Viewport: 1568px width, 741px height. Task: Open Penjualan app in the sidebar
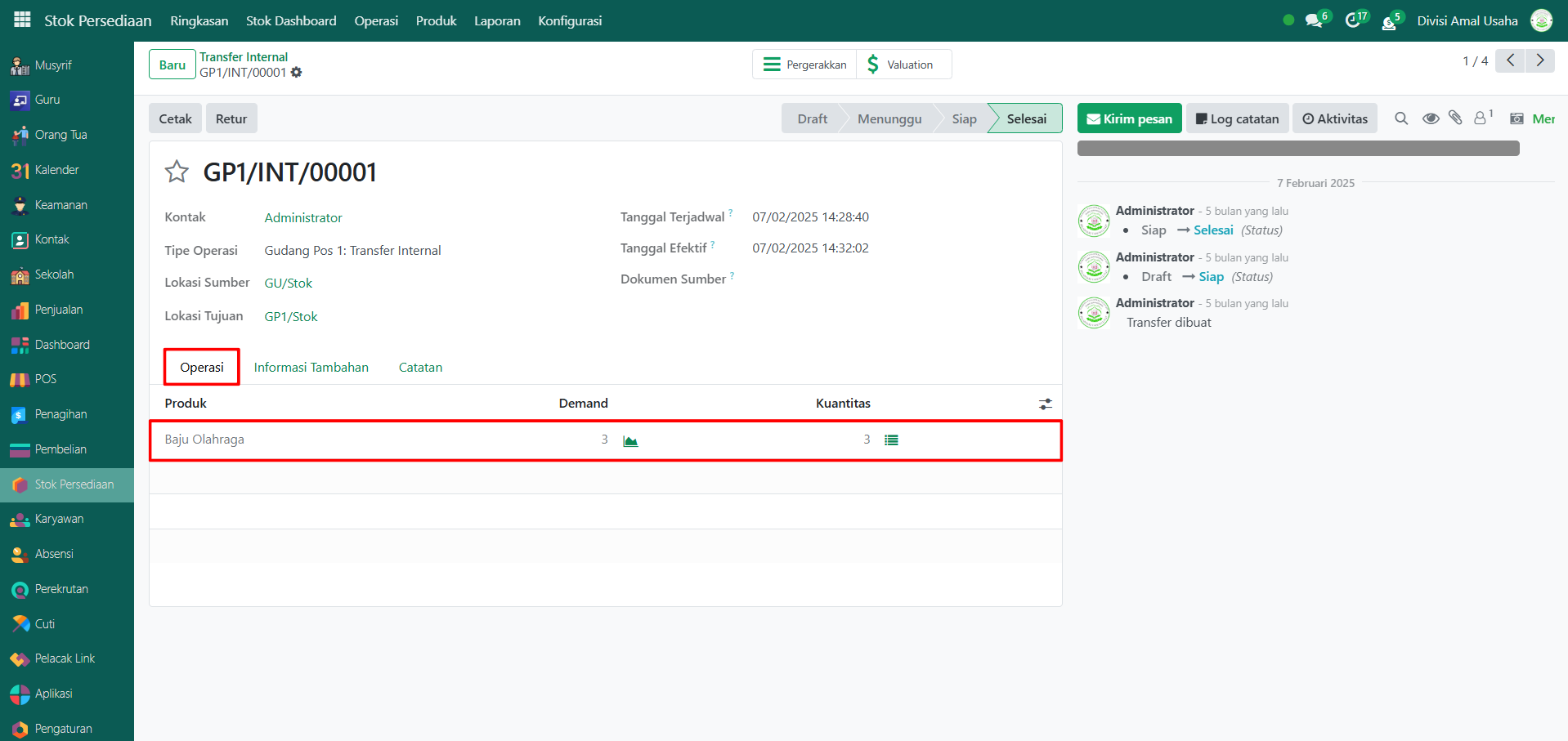coord(58,310)
